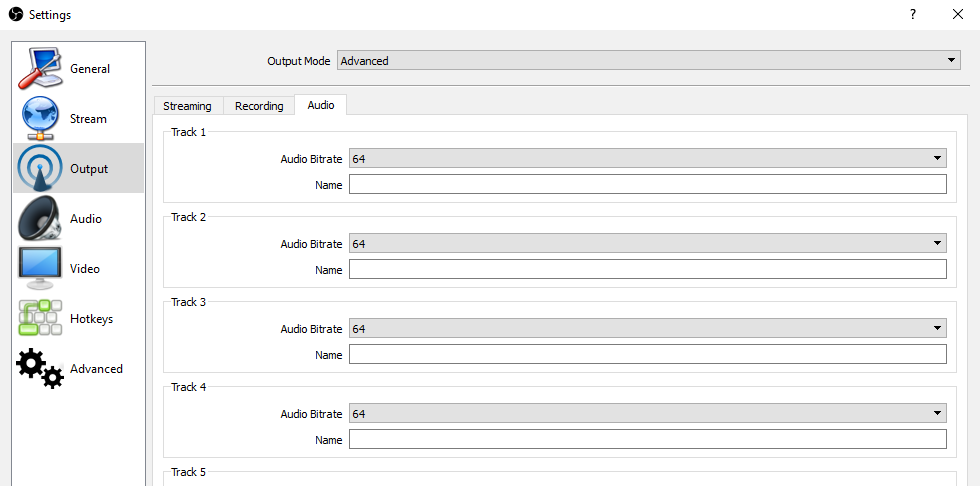Expand the Output Mode dropdown
This screenshot has width=980, height=486.
click(x=647, y=61)
